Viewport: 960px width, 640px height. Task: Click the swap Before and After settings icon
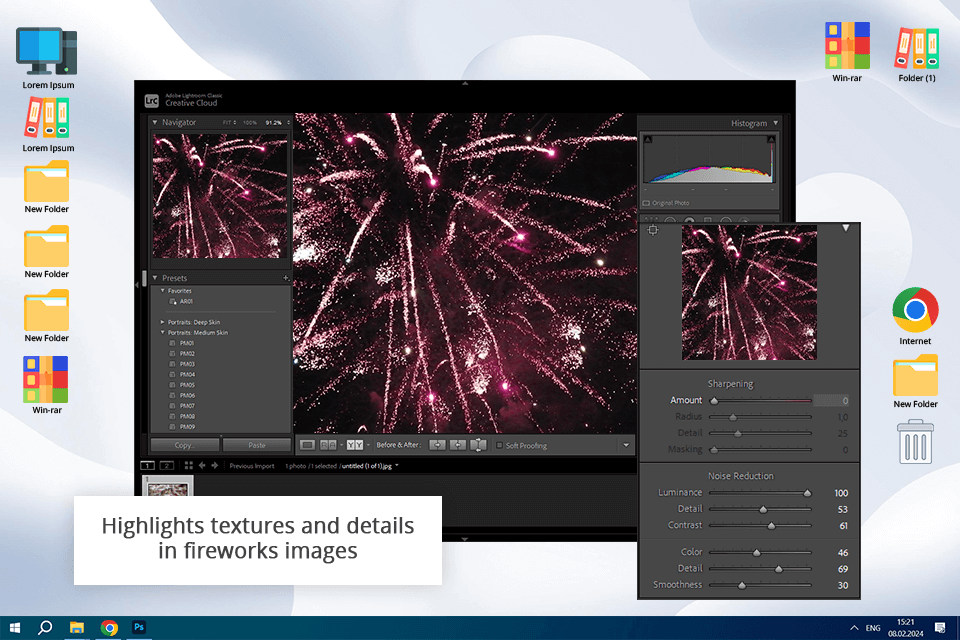coord(478,445)
